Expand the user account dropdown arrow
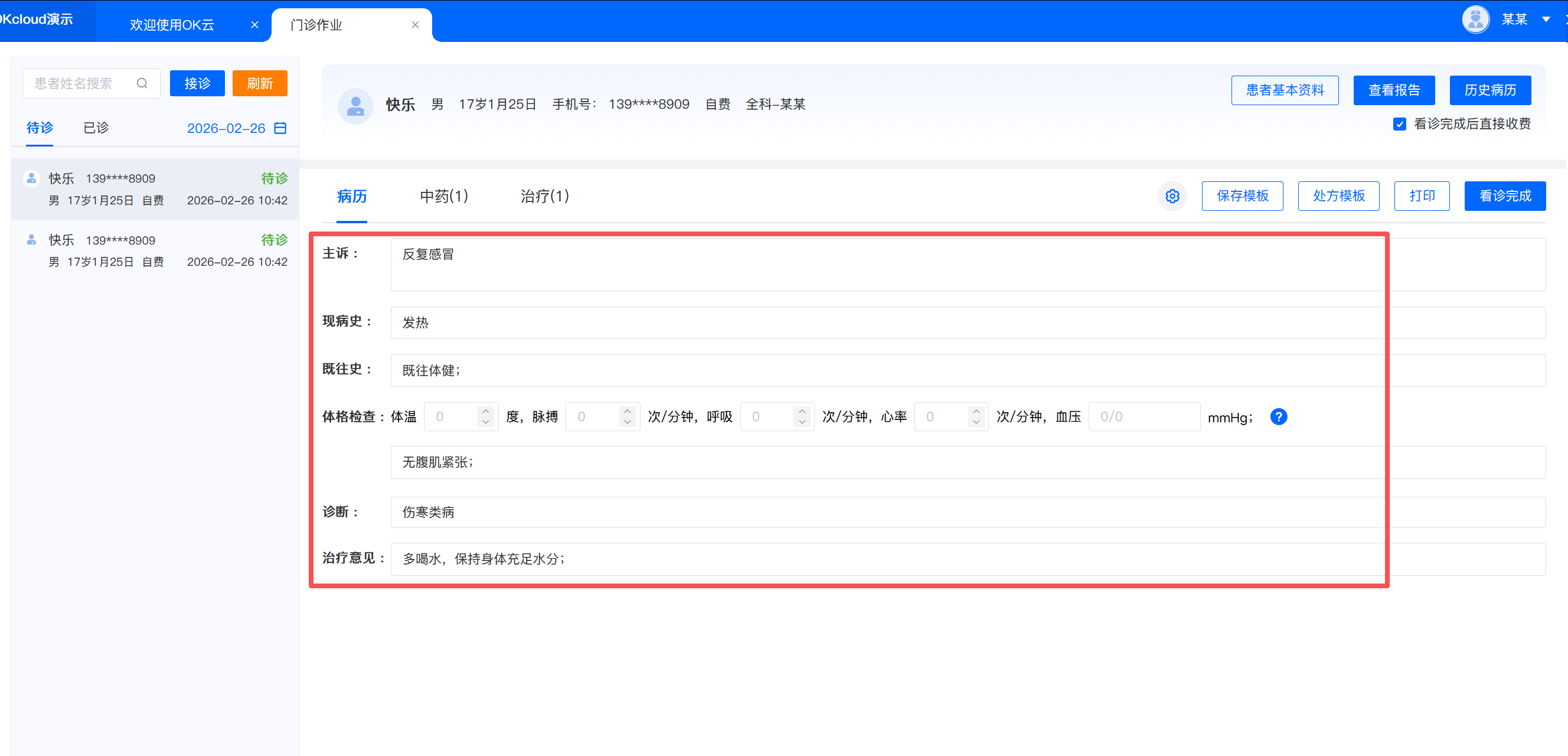The width and height of the screenshot is (1568, 756). [1546, 19]
